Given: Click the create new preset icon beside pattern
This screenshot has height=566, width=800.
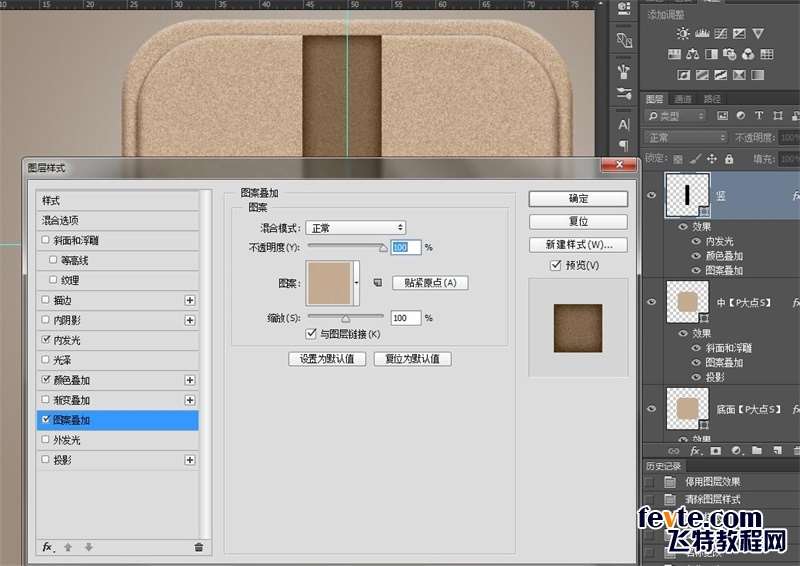Looking at the screenshot, I should click(x=378, y=283).
